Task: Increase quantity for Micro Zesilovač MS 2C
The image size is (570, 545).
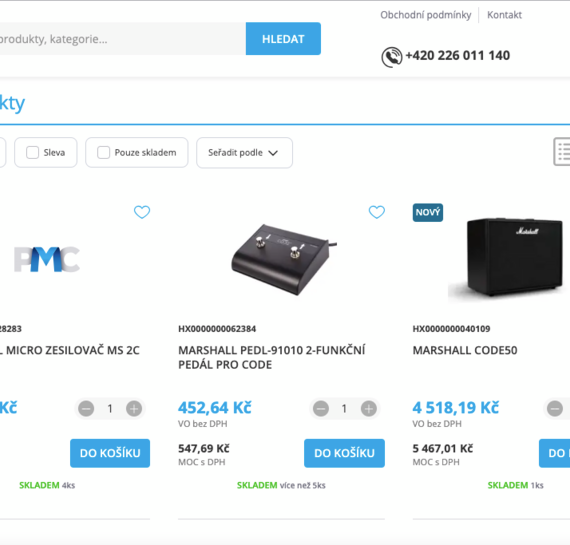Action: [x=134, y=409]
